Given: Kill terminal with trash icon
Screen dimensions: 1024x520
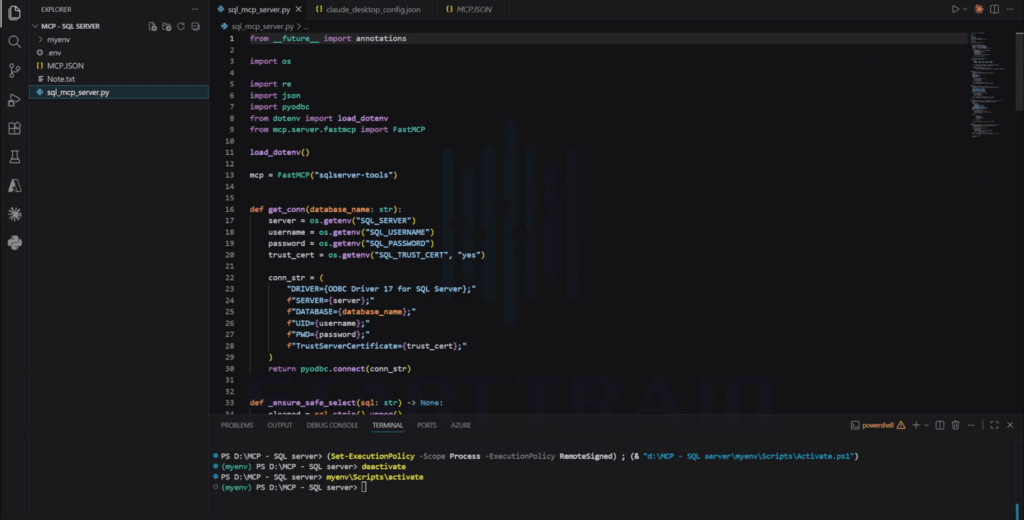Looking at the screenshot, I should point(955,425).
